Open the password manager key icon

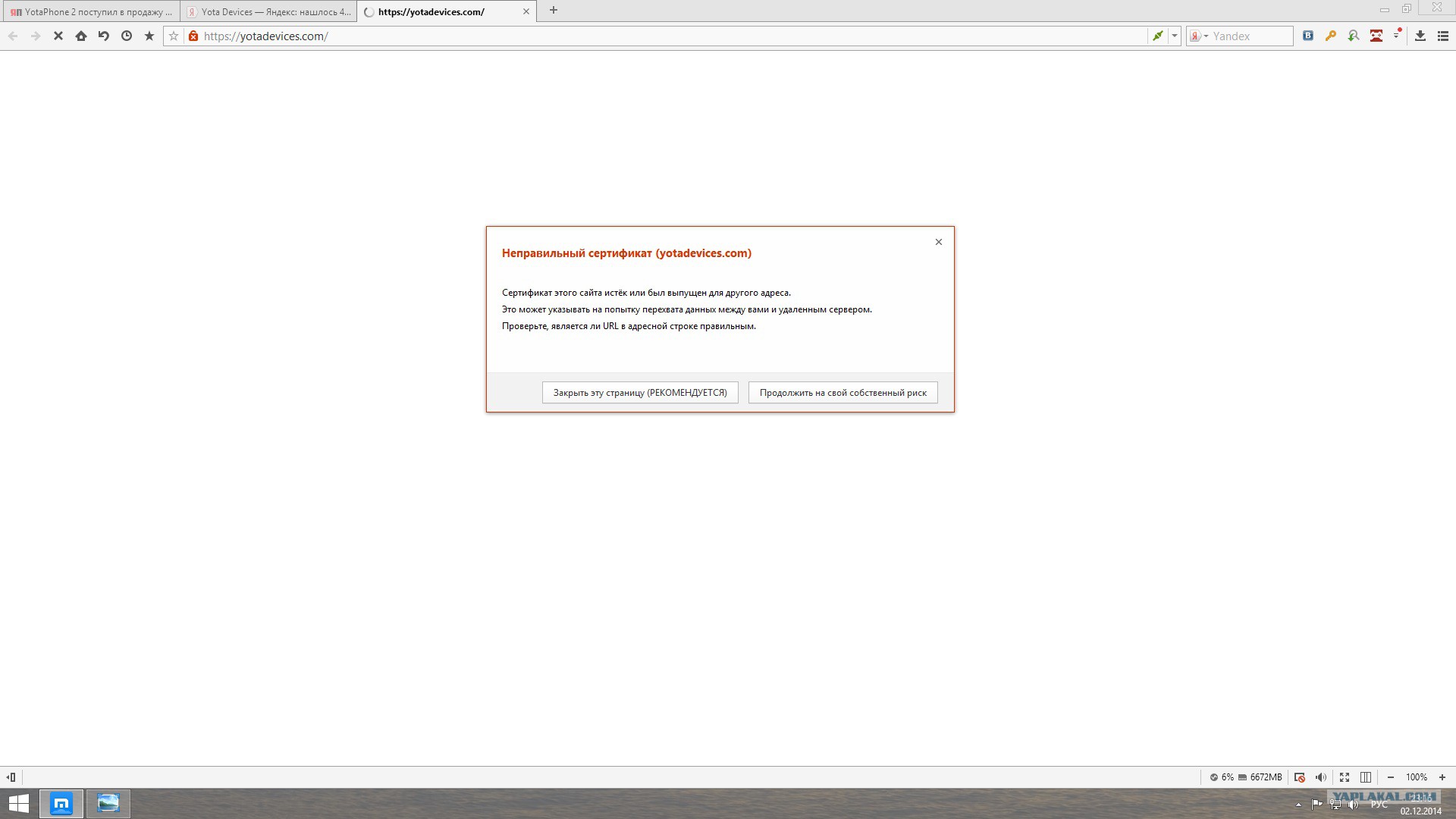click(x=1331, y=36)
